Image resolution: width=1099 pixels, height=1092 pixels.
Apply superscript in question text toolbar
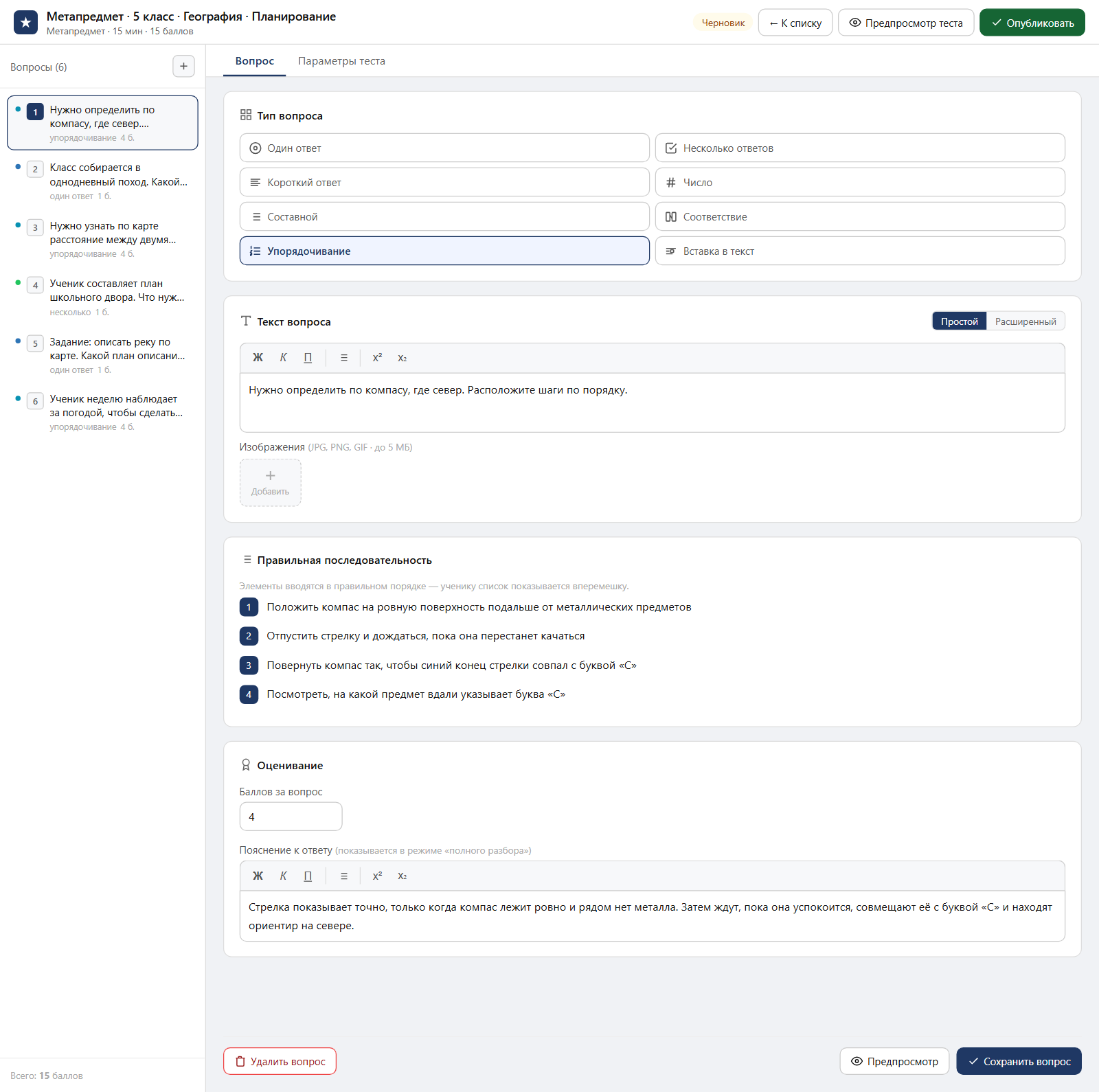377,358
